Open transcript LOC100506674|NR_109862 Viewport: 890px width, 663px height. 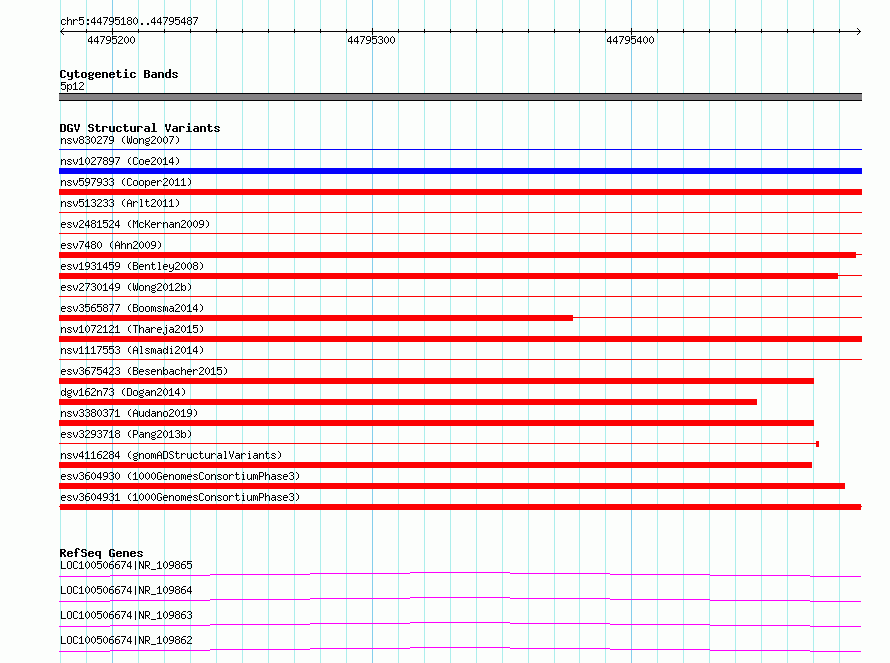coord(126,640)
